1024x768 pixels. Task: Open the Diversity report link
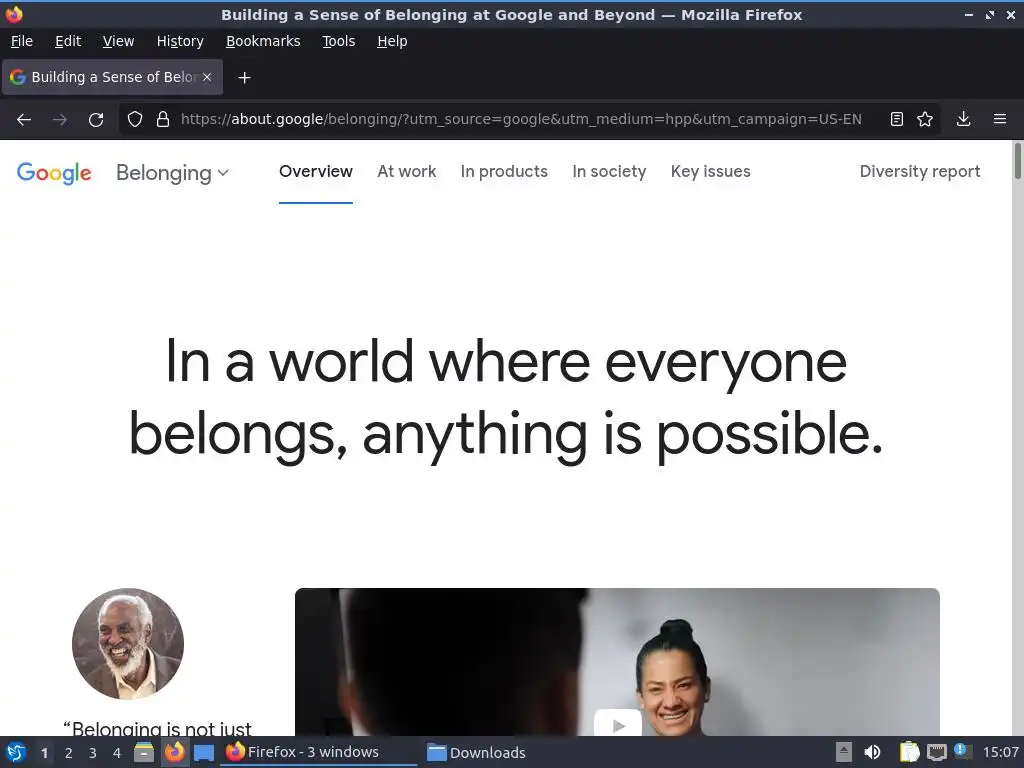click(x=920, y=172)
